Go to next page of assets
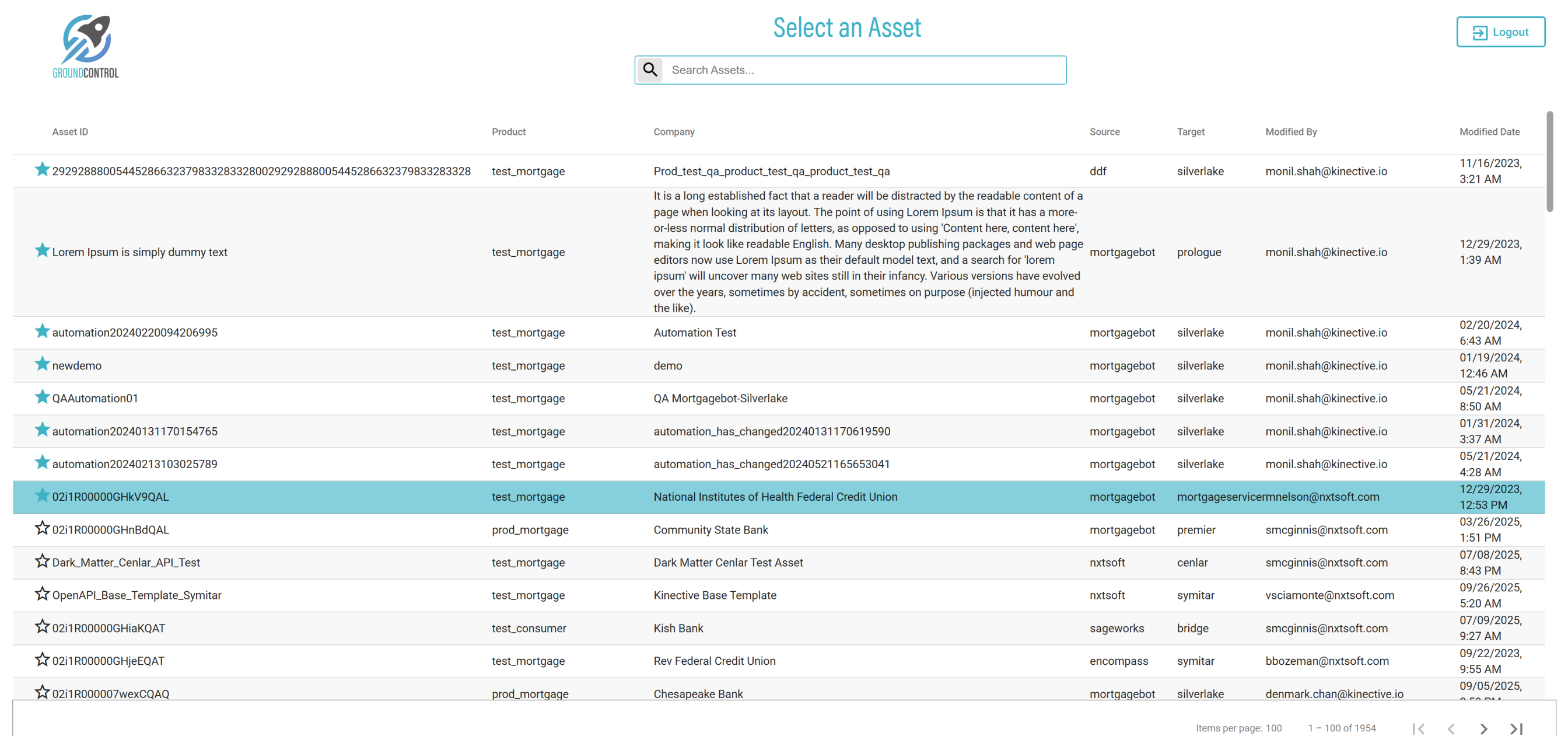 pyautogui.click(x=1483, y=728)
